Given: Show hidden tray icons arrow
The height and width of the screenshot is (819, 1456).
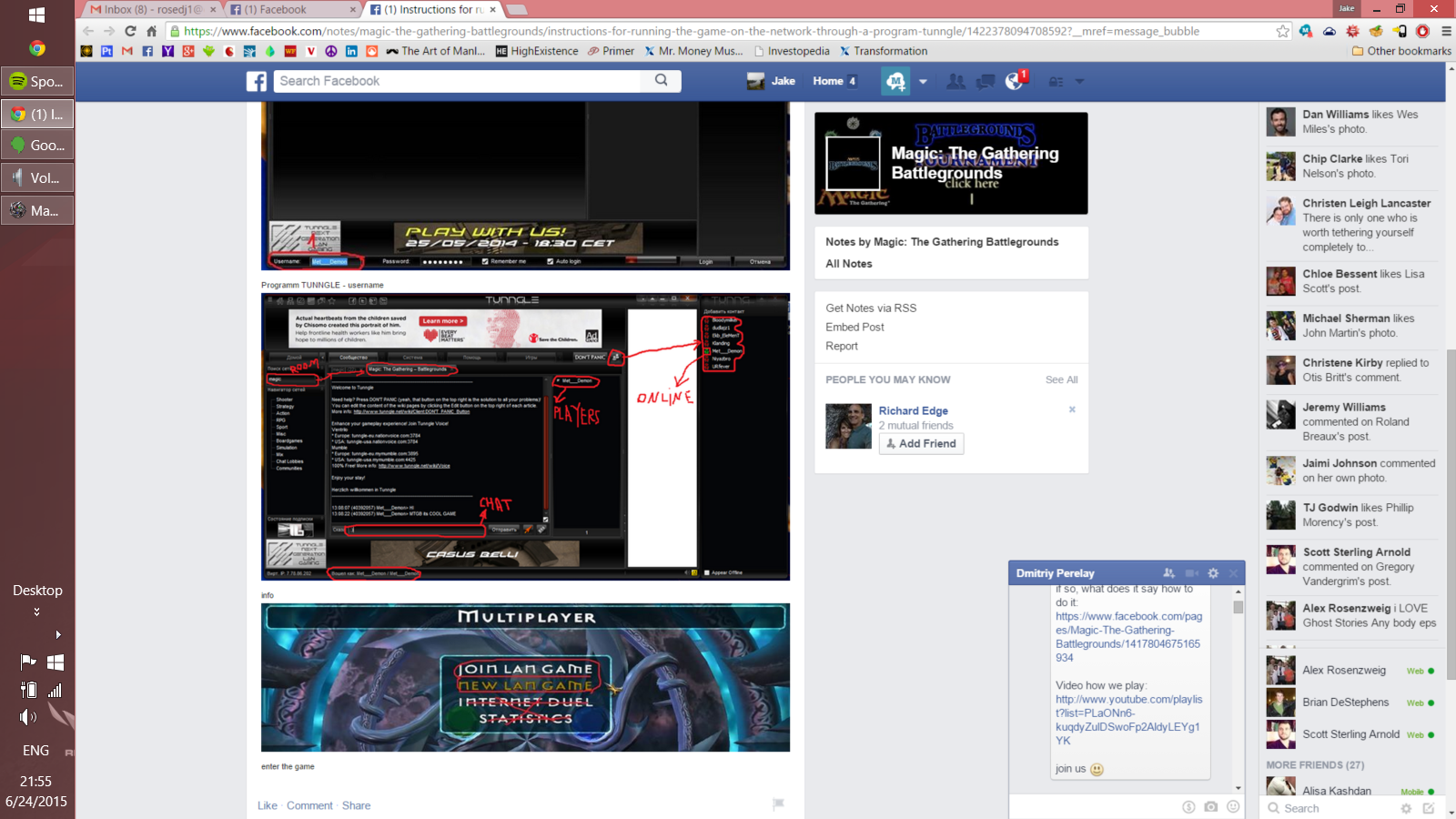Looking at the screenshot, I should coord(58,634).
